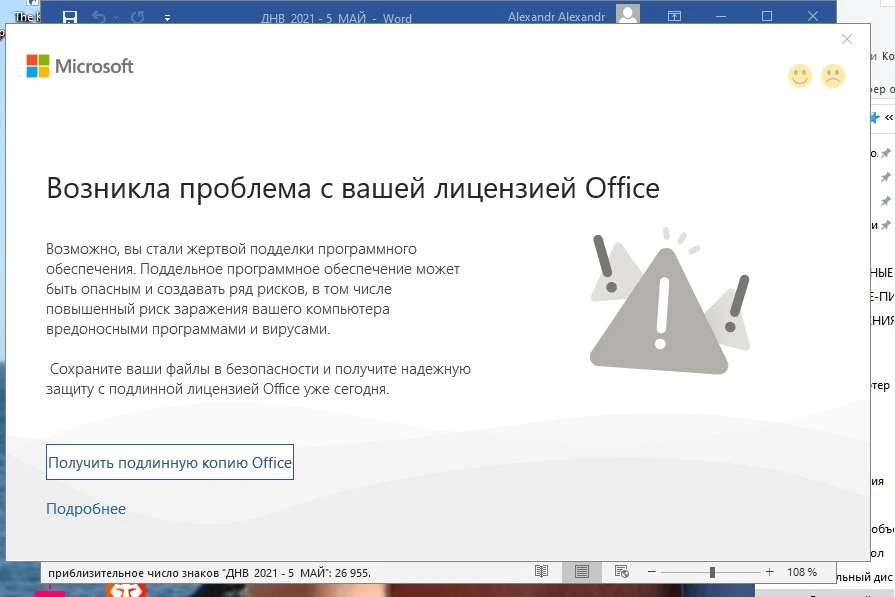895x597 pixels.
Task: Open Customize Quick Access Toolbar dropdown
Action: click(x=167, y=18)
